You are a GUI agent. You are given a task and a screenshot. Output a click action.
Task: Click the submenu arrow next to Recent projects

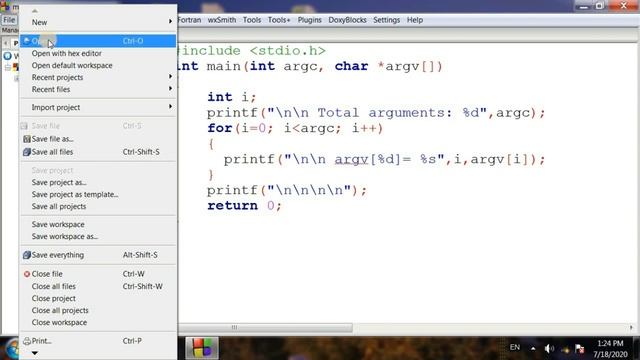(x=170, y=76)
